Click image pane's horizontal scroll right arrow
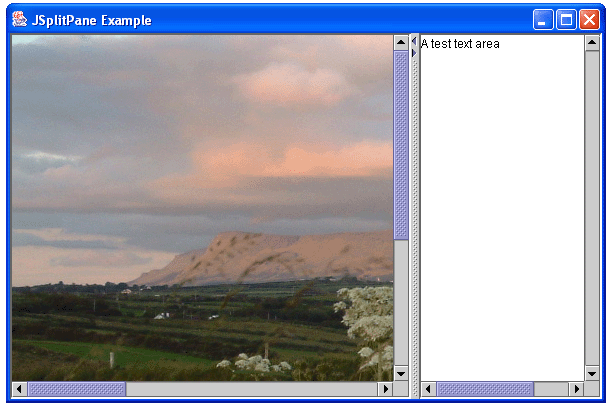The image size is (613, 406). click(x=385, y=389)
